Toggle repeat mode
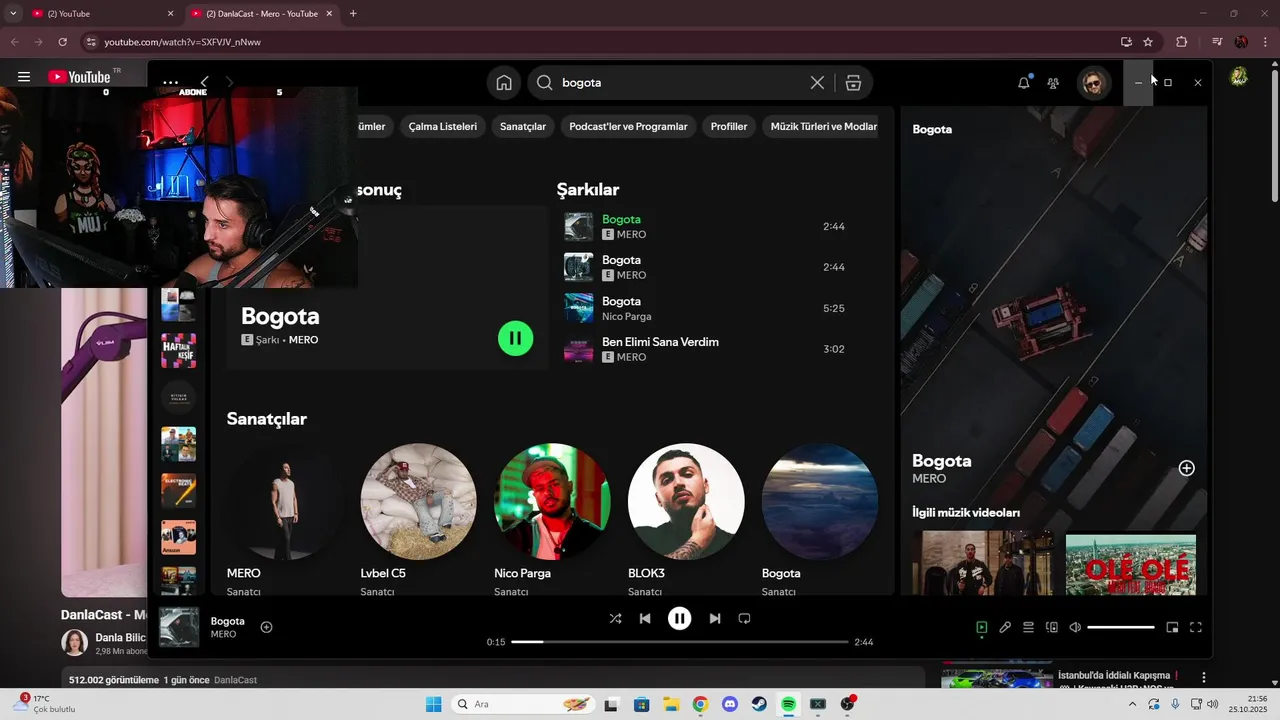The height and width of the screenshot is (720, 1280). pyautogui.click(x=744, y=619)
